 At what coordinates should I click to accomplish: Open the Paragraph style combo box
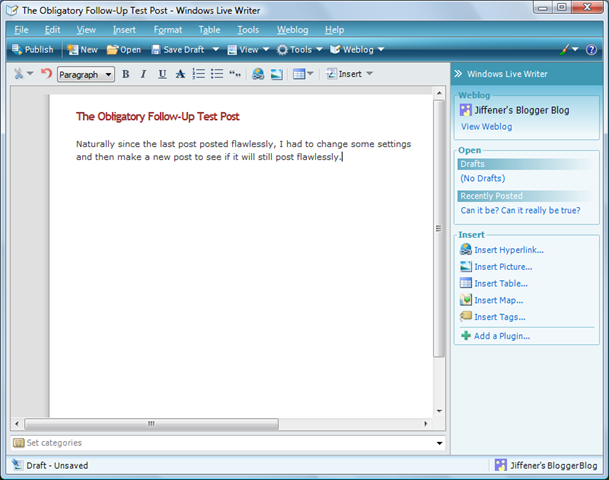coord(86,74)
